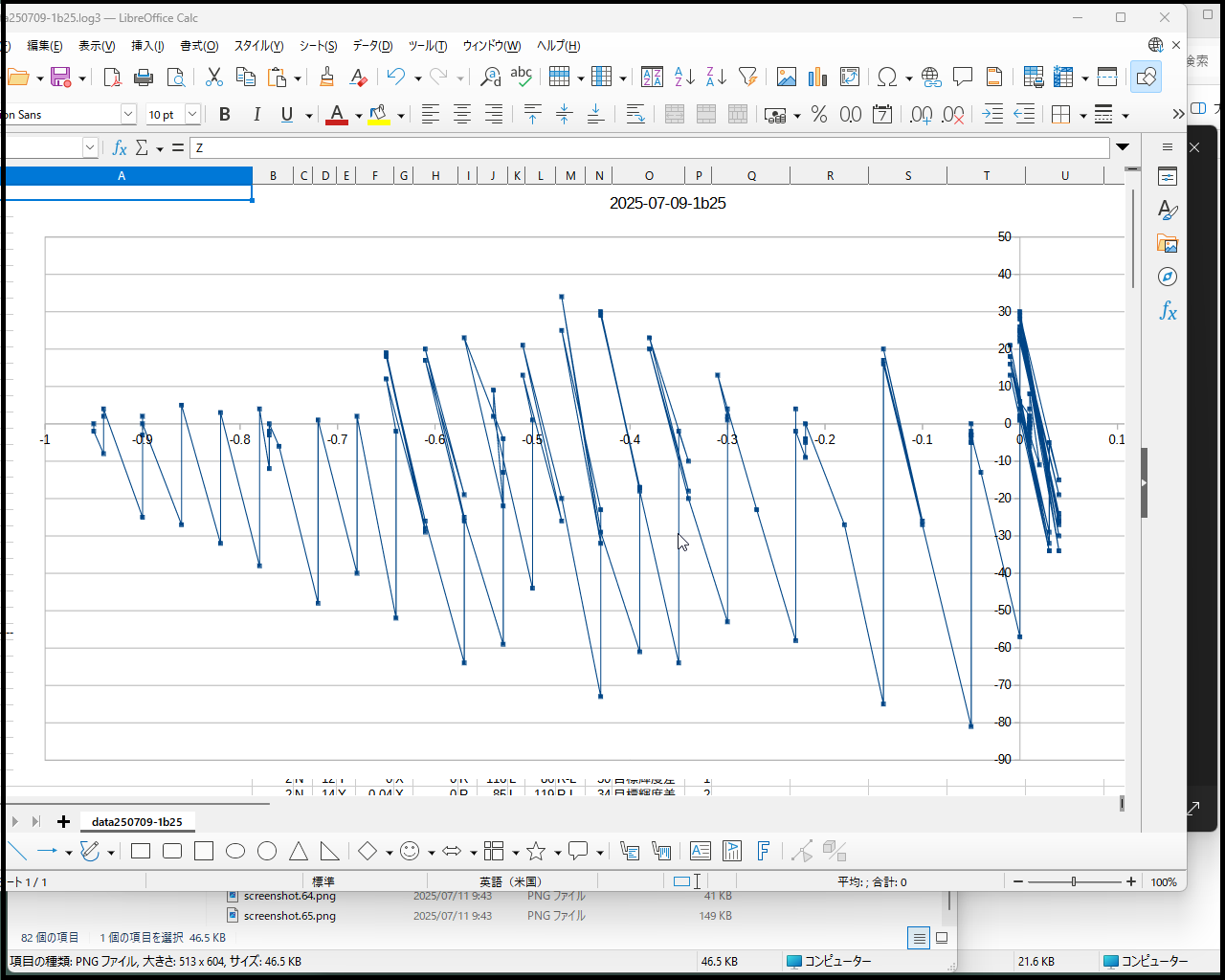Click the Sort Ascending icon
The image size is (1225, 980).
(684, 78)
